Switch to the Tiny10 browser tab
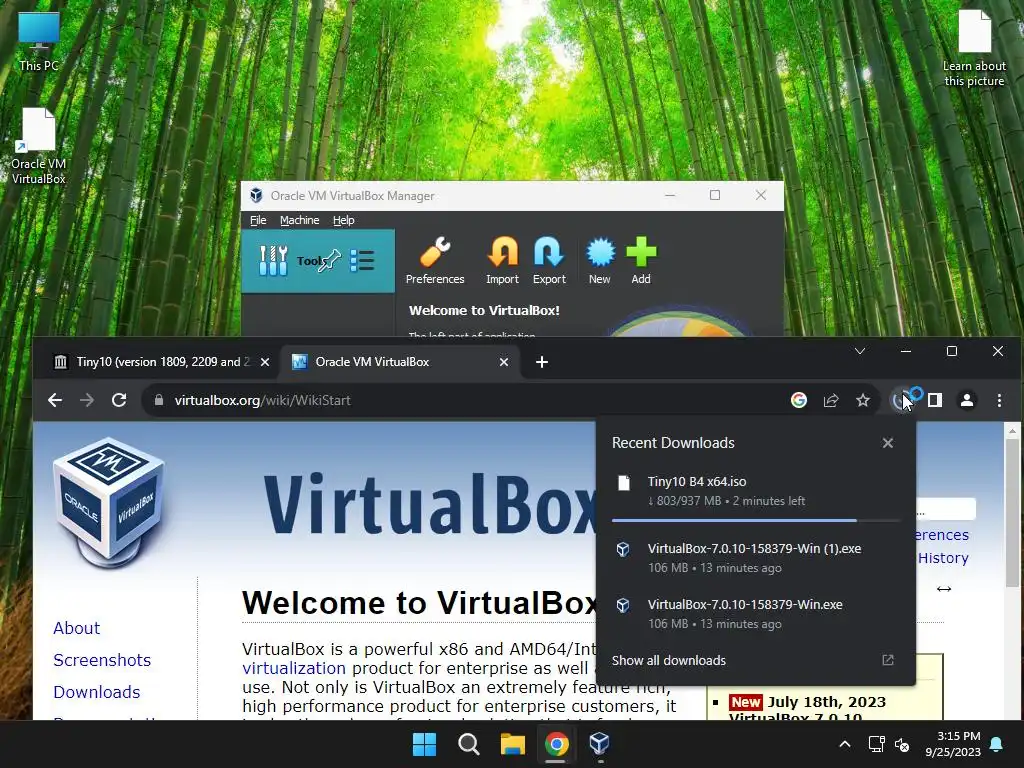The image size is (1024, 768). tap(161, 362)
